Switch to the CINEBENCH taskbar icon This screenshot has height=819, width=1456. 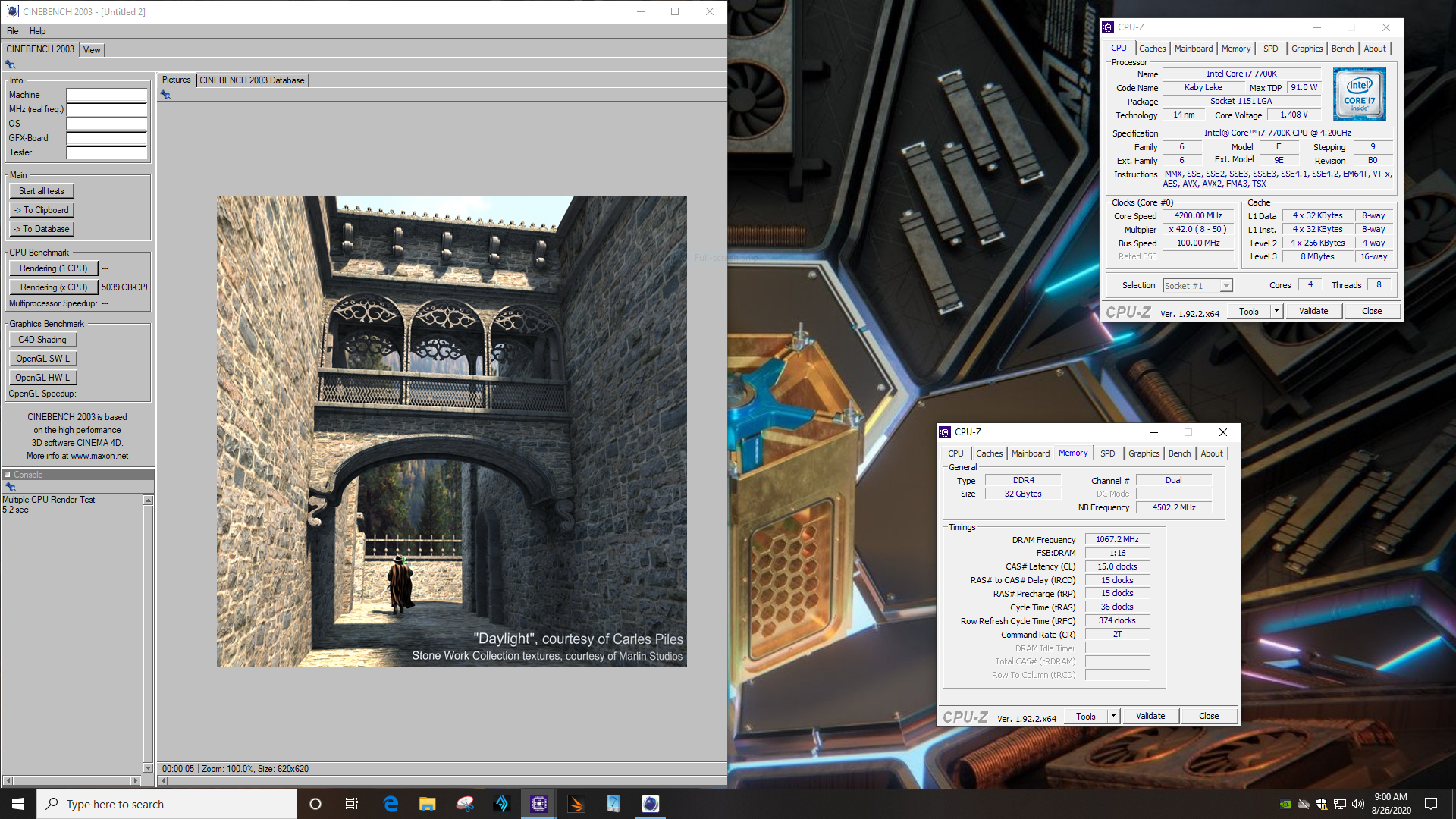651,804
